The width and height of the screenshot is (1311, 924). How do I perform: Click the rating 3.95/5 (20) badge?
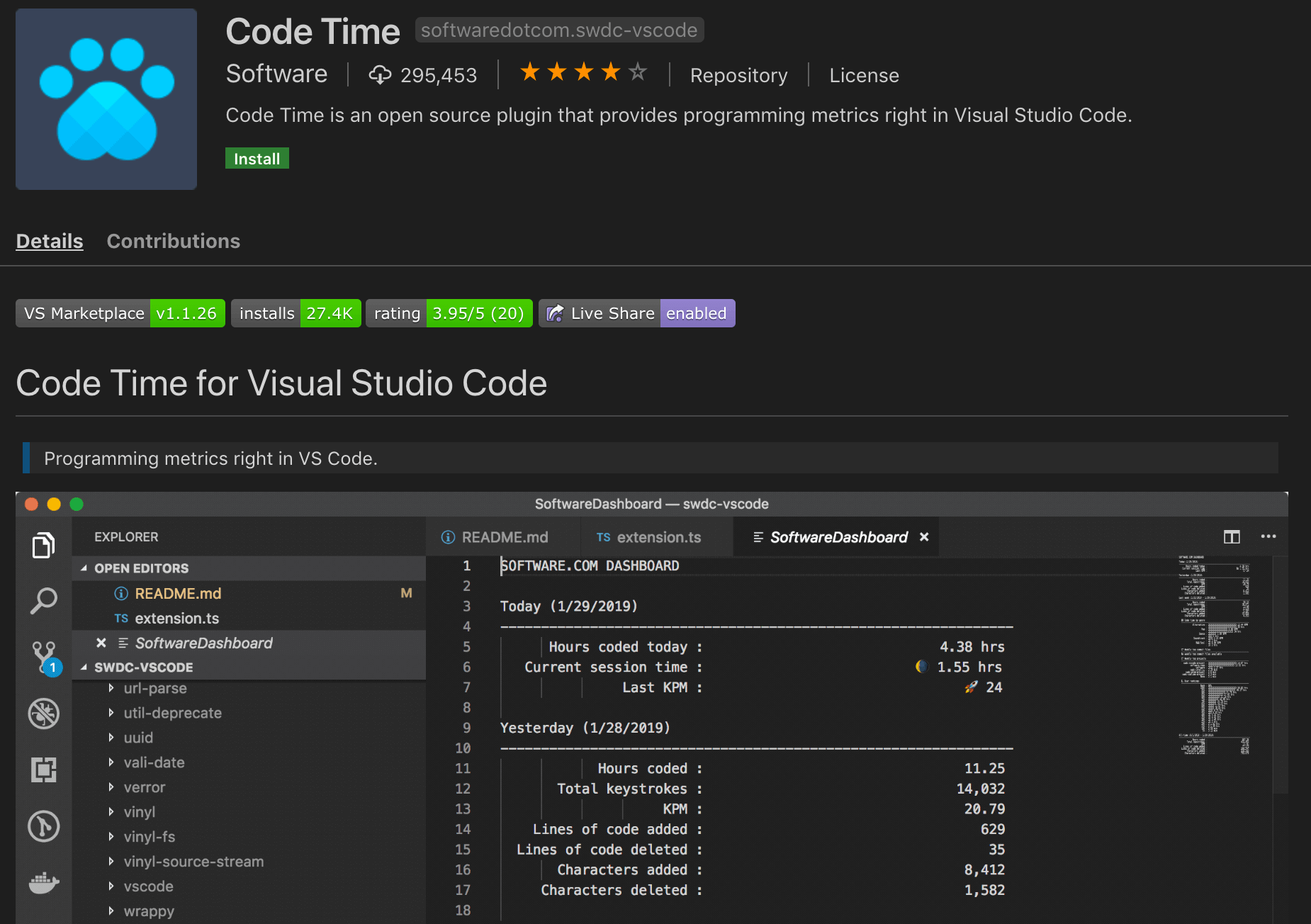tap(449, 313)
